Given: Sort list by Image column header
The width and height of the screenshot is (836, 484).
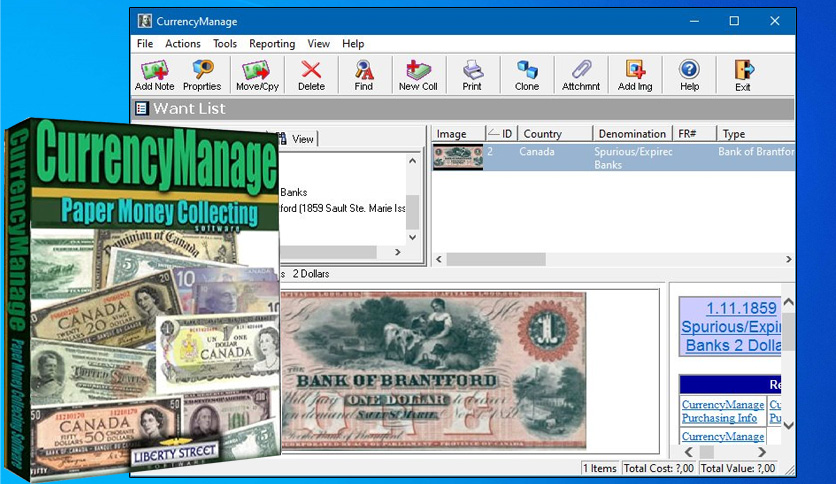Looking at the screenshot, I should (459, 133).
